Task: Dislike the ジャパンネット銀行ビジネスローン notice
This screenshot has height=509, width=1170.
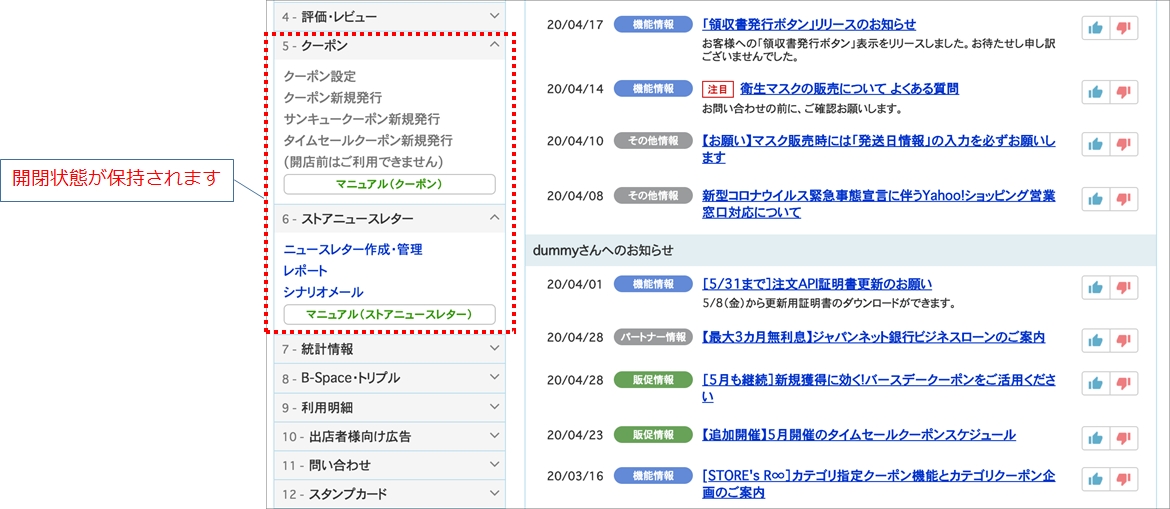Action: (1124, 340)
